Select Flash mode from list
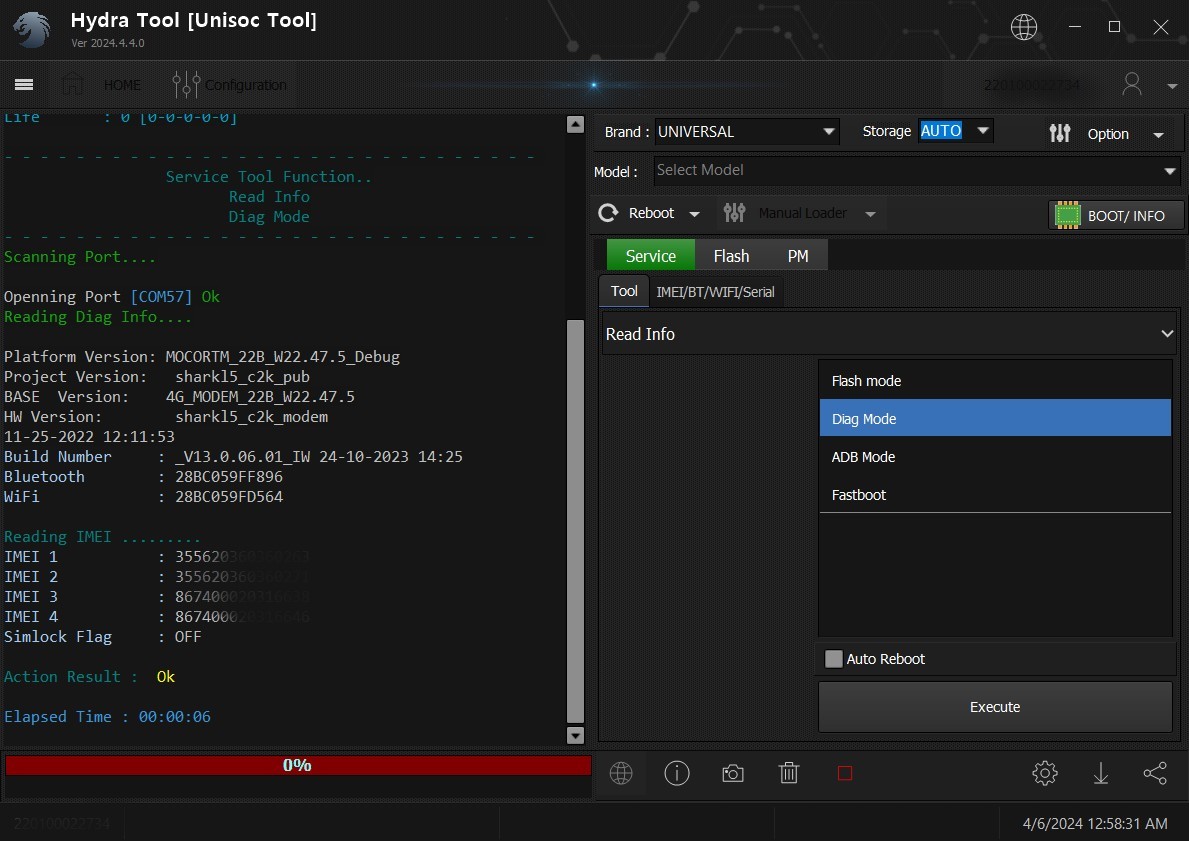Viewport: 1189px width, 841px height. [995, 381]
